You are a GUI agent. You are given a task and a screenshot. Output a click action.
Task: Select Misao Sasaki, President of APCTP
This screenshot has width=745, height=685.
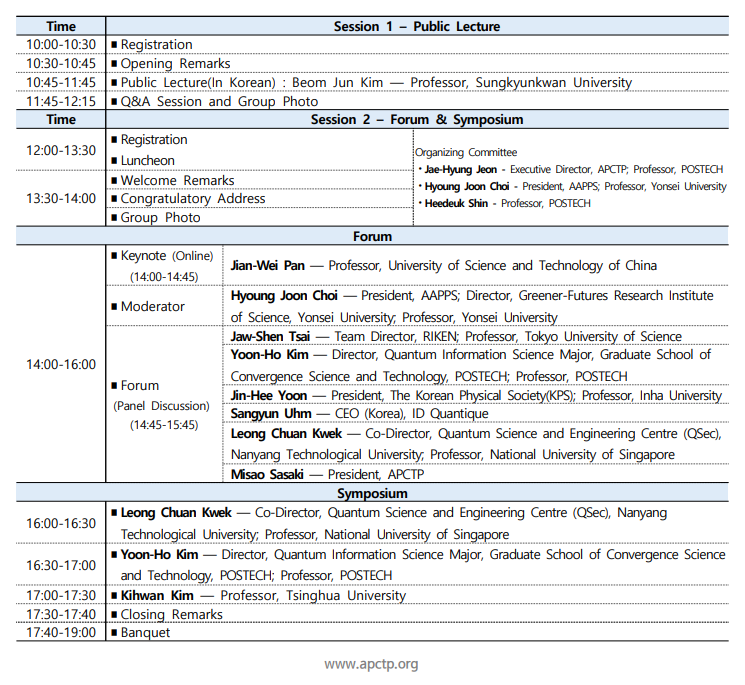point(267,474)
